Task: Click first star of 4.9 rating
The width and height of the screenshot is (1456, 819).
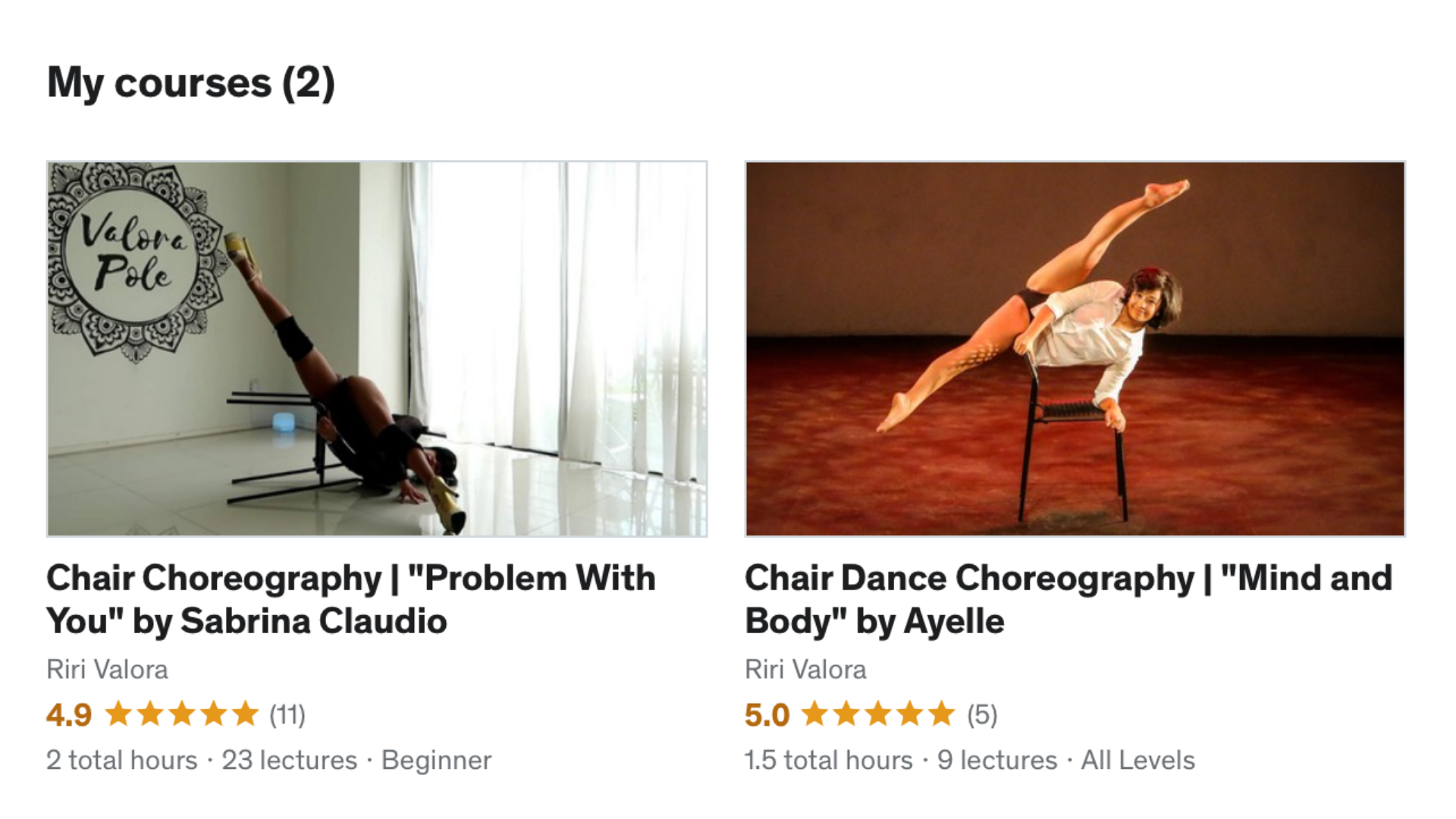Action: pyautogui.click(x=118, y=714)
